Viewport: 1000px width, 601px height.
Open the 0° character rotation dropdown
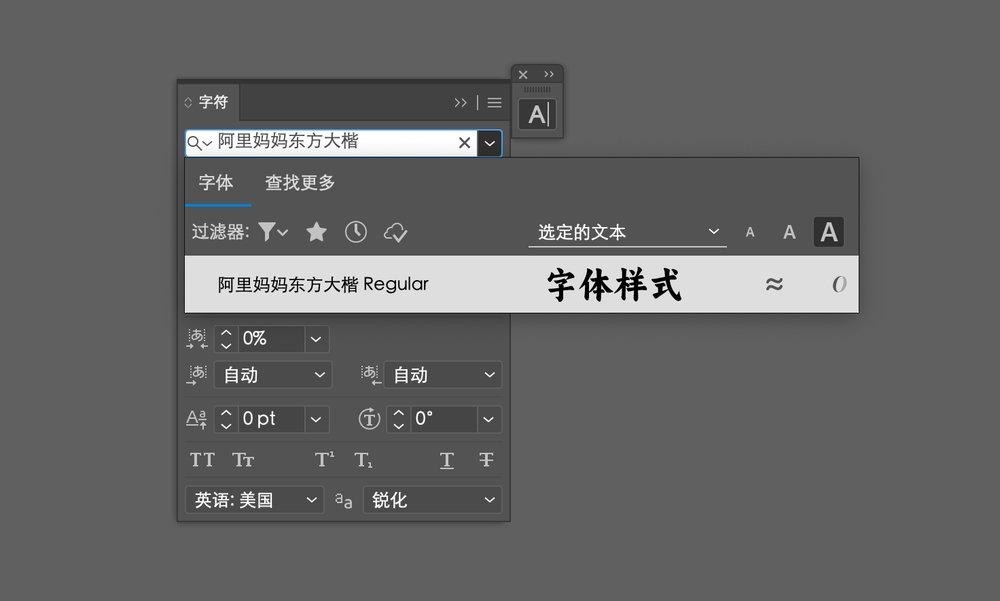click(489, 419)
